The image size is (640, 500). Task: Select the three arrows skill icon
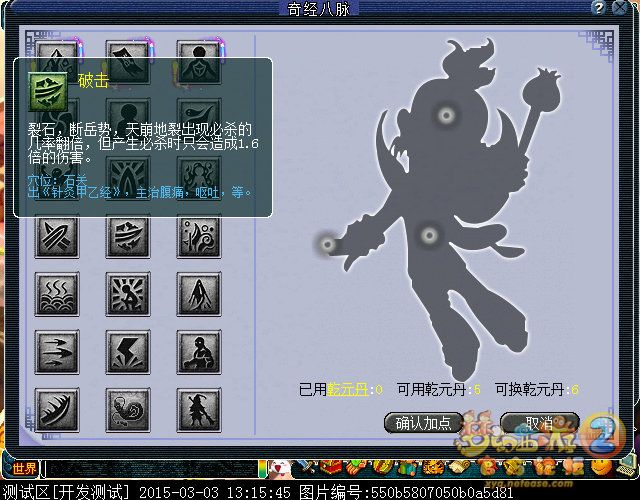(57, 352)
